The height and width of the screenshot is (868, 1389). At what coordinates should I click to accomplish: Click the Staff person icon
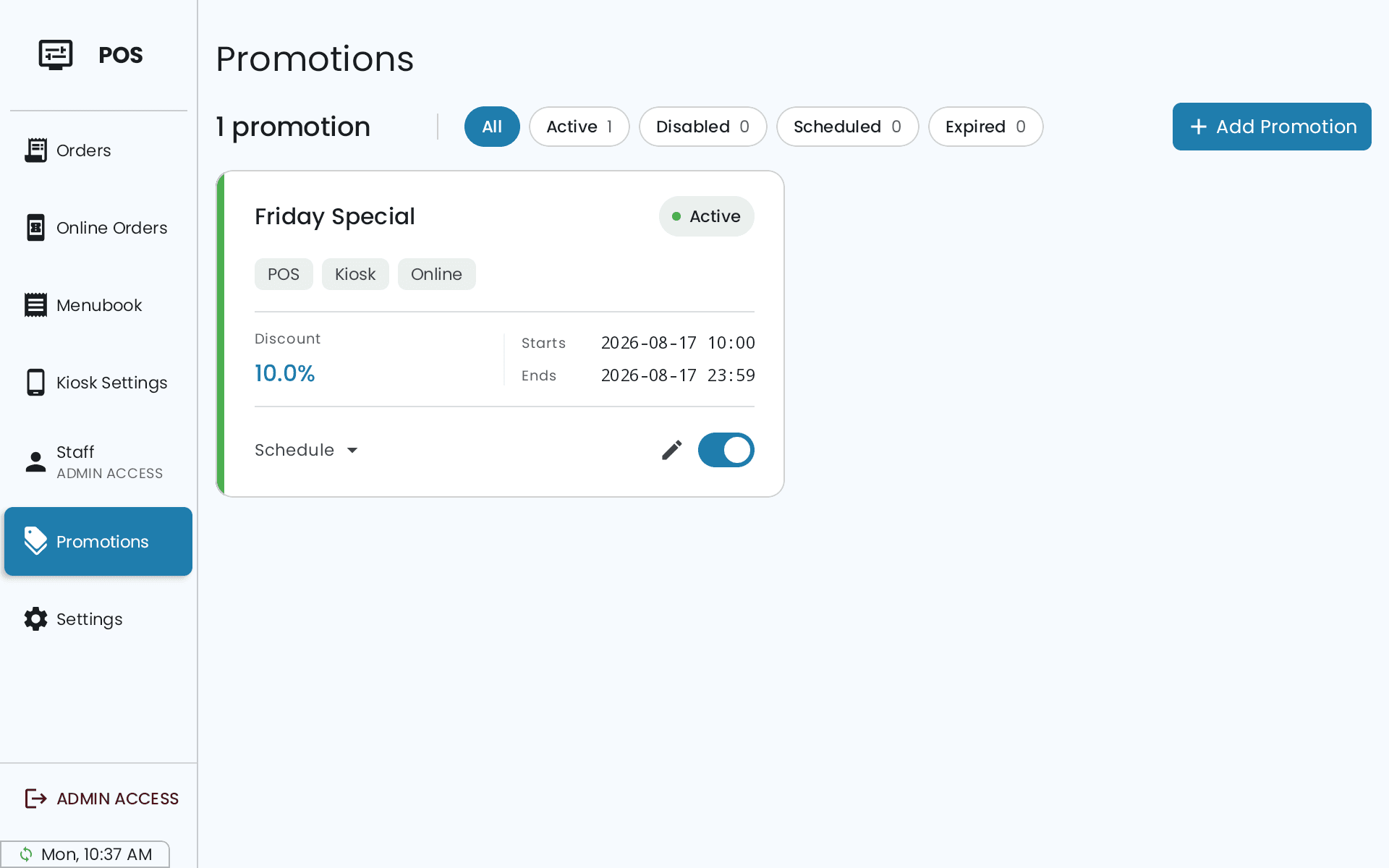[x=35, y=461]
